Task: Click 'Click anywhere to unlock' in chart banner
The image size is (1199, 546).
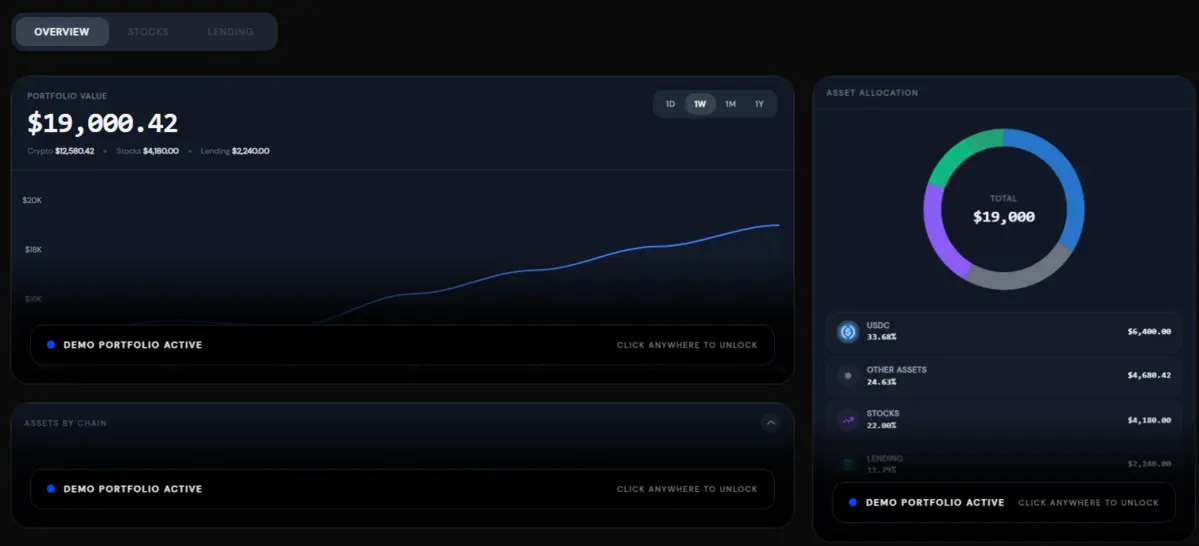Action: (x=687, y=345)
